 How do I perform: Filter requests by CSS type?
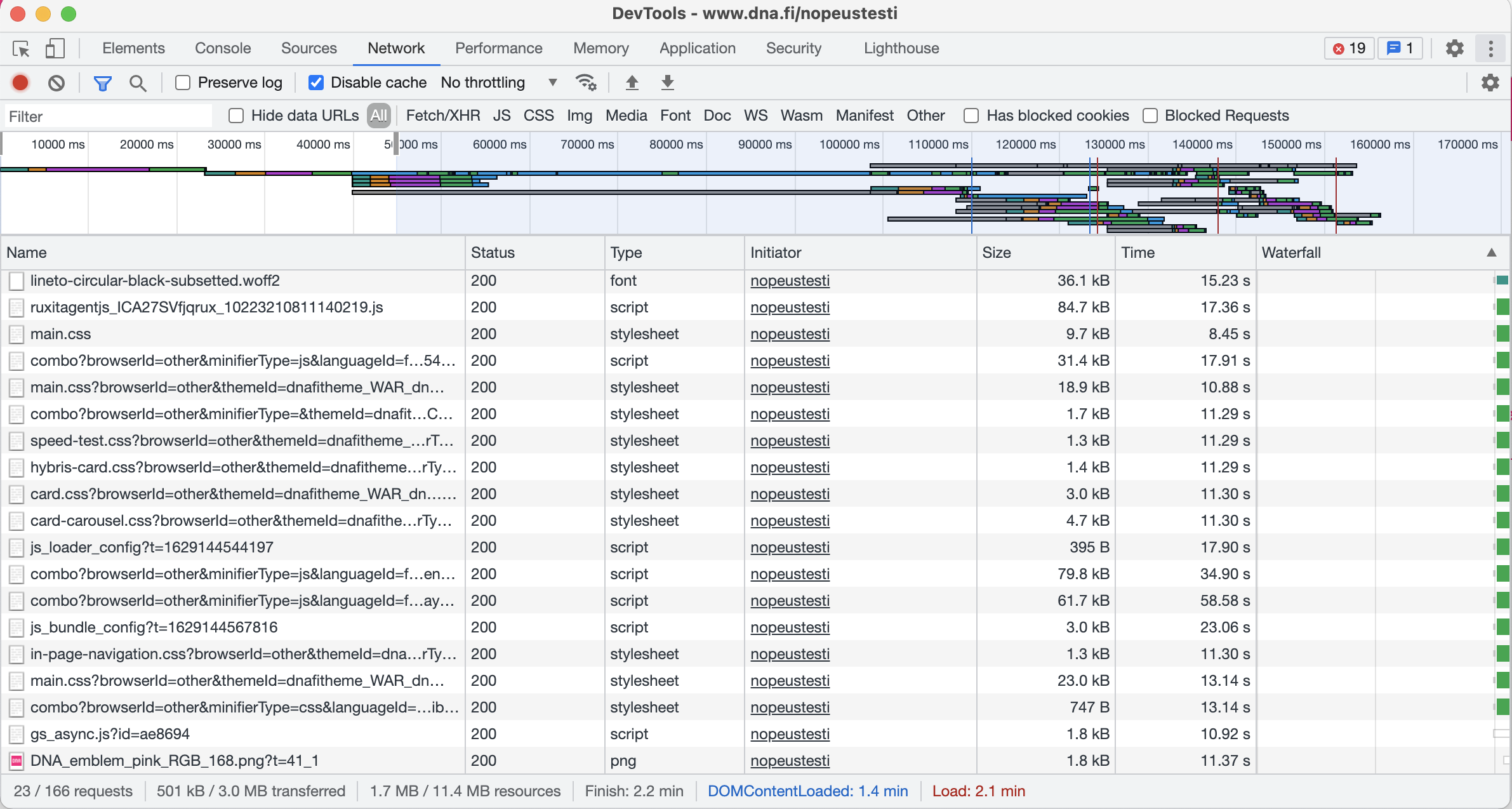538,116
